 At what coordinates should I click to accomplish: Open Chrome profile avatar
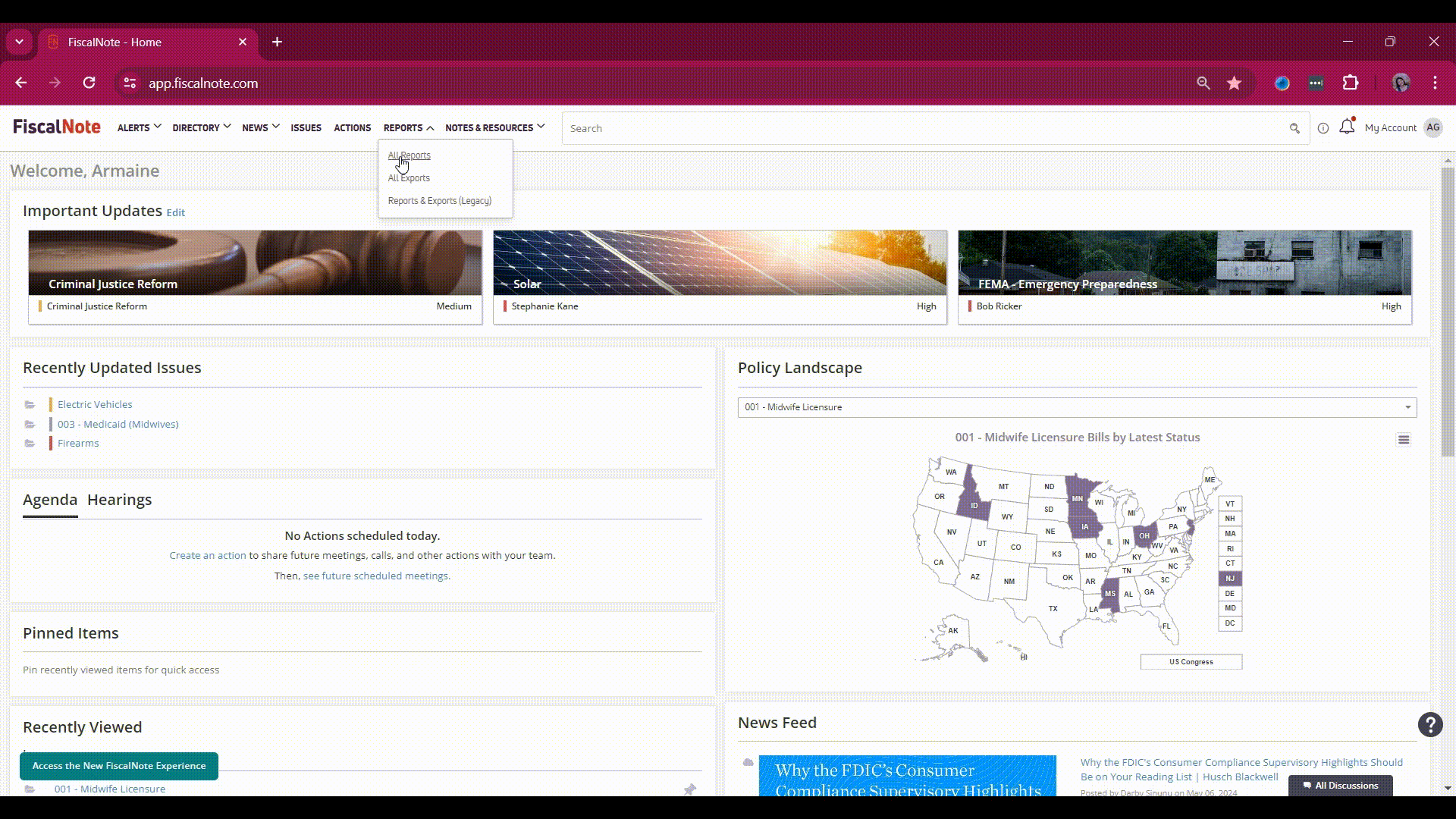pyautogui.click(x=1401, y=83)
